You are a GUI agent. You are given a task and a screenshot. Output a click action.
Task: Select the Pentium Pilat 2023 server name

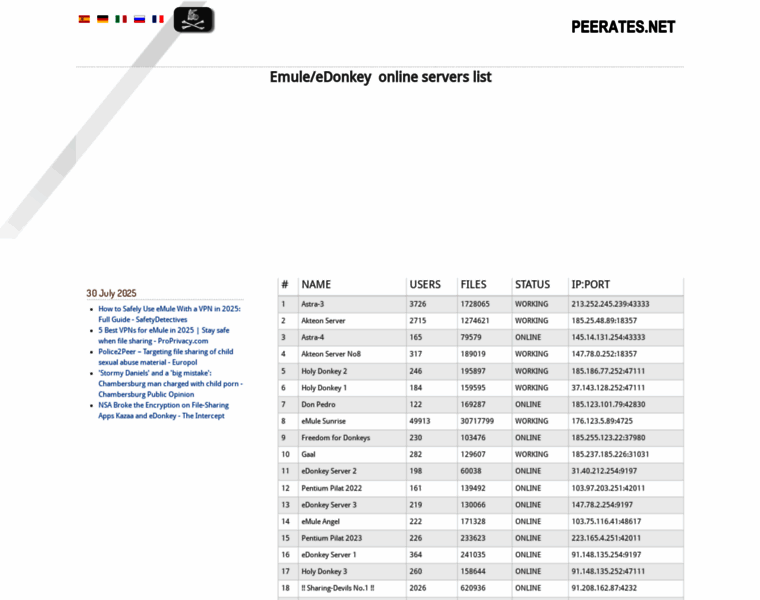pyautogui.click(x=332, y=538)
